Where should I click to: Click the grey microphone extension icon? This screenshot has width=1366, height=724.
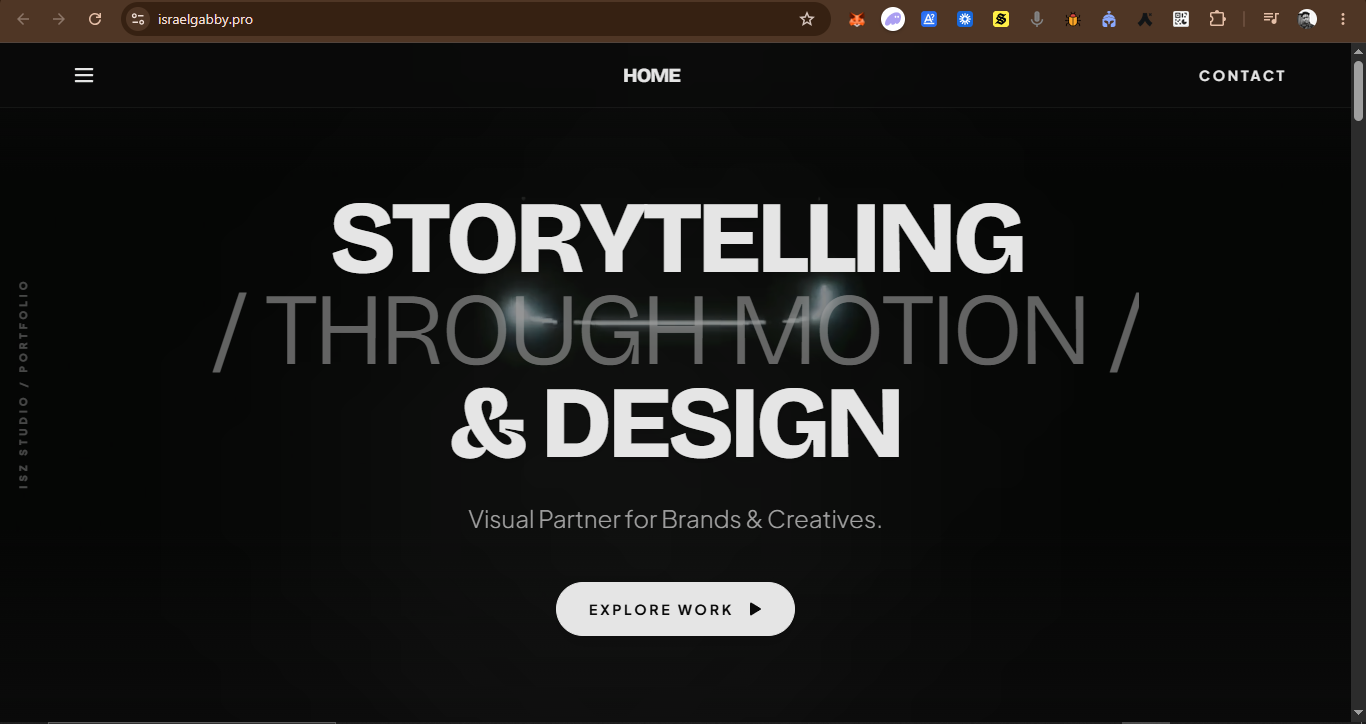tap(1037, 19)
